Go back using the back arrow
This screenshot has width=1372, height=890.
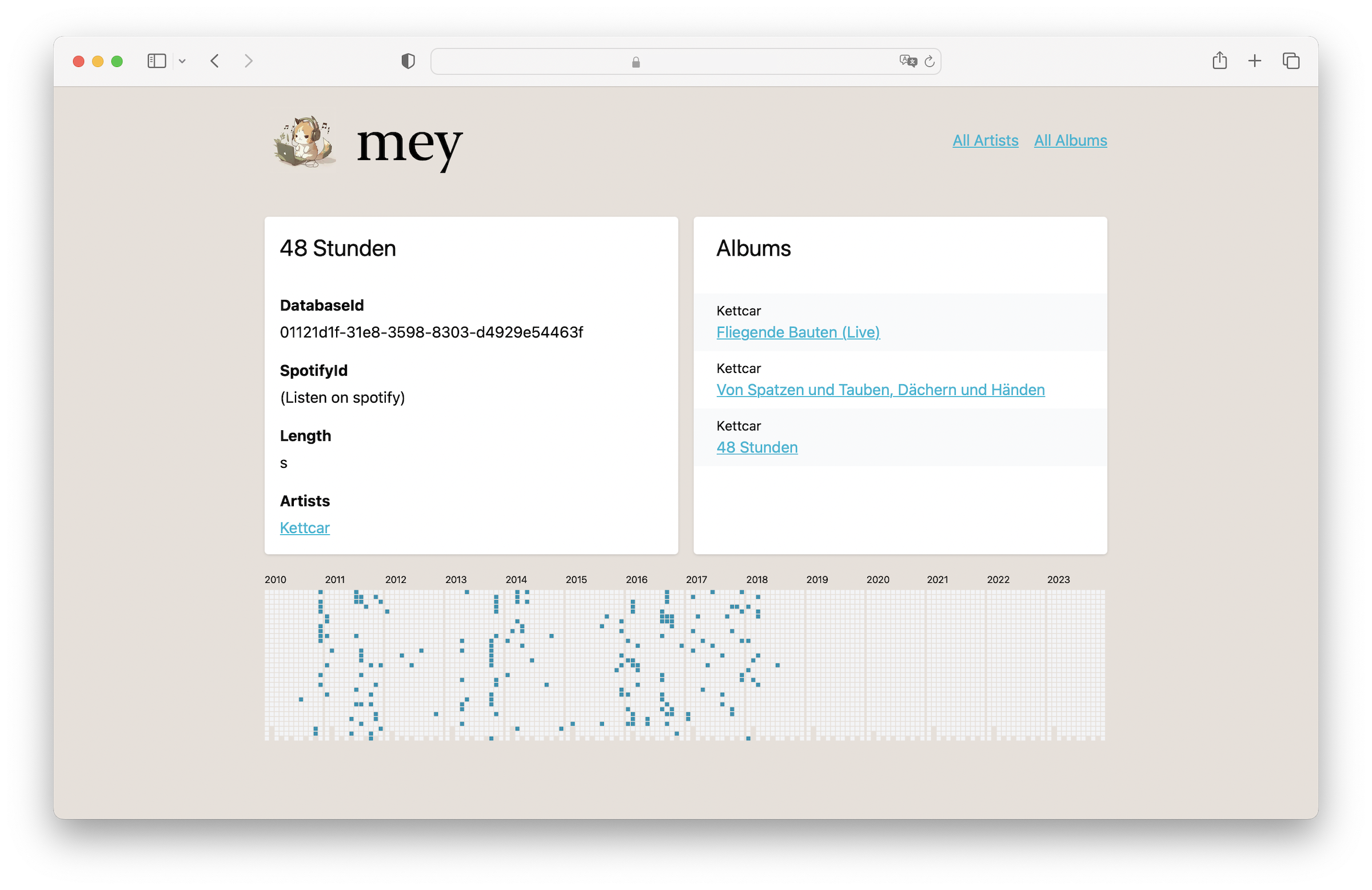214,61
